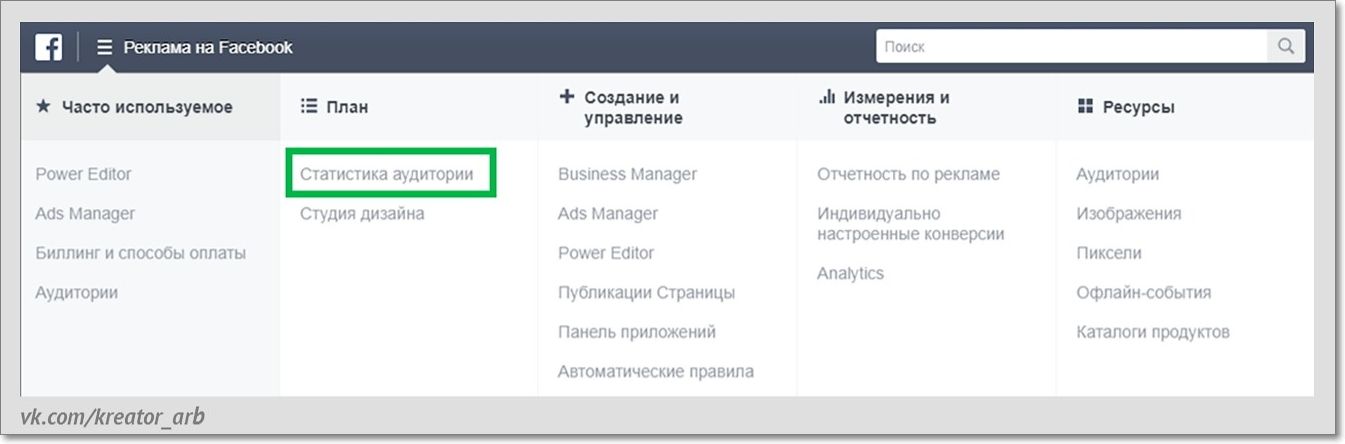This screenshot has height=444, width=1345.
Task: Open Биллинг и способы оплаты
Action: coord(140,253)
